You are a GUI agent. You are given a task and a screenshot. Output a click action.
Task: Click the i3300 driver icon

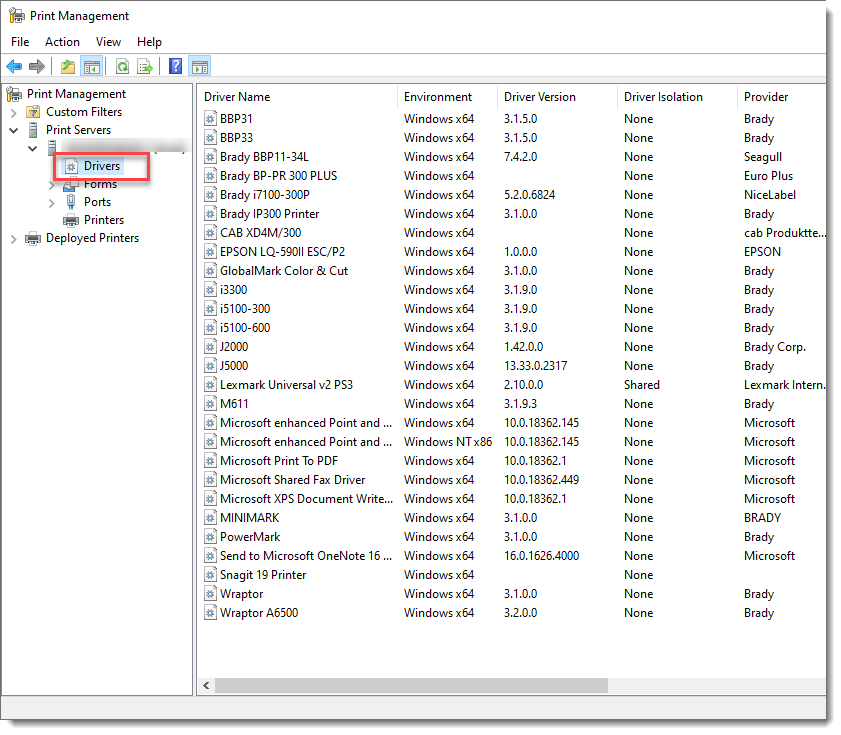(210, 290)
